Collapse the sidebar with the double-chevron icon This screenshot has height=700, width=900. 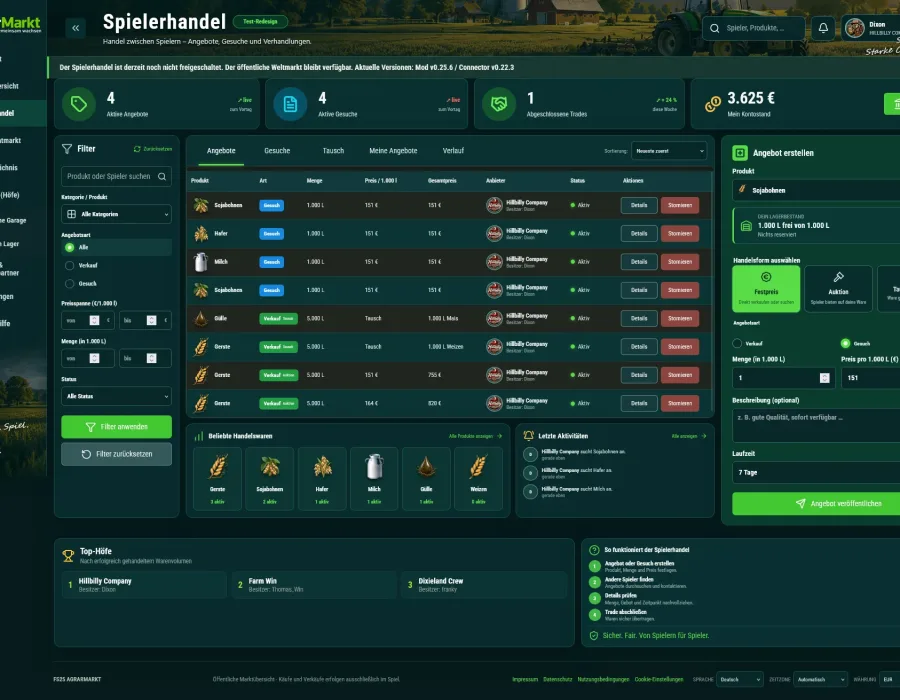point(76,28)
